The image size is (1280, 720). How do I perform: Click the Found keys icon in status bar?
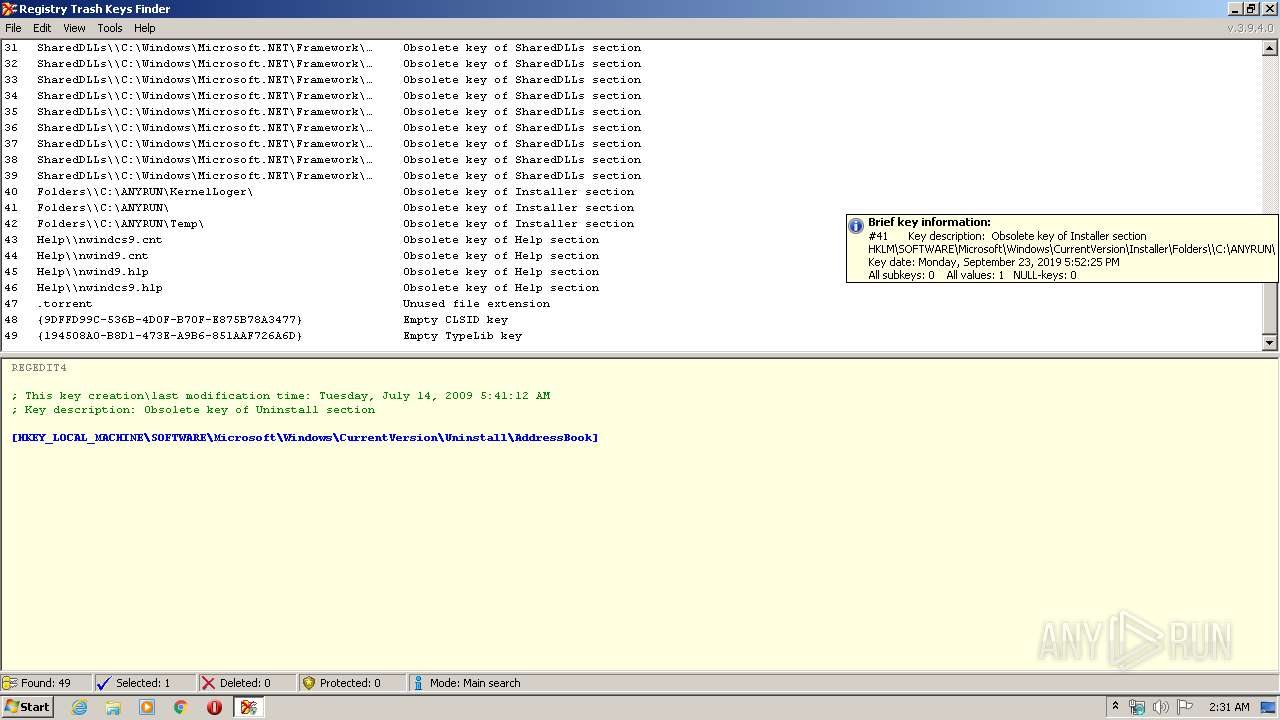click(x=10, y=683)
